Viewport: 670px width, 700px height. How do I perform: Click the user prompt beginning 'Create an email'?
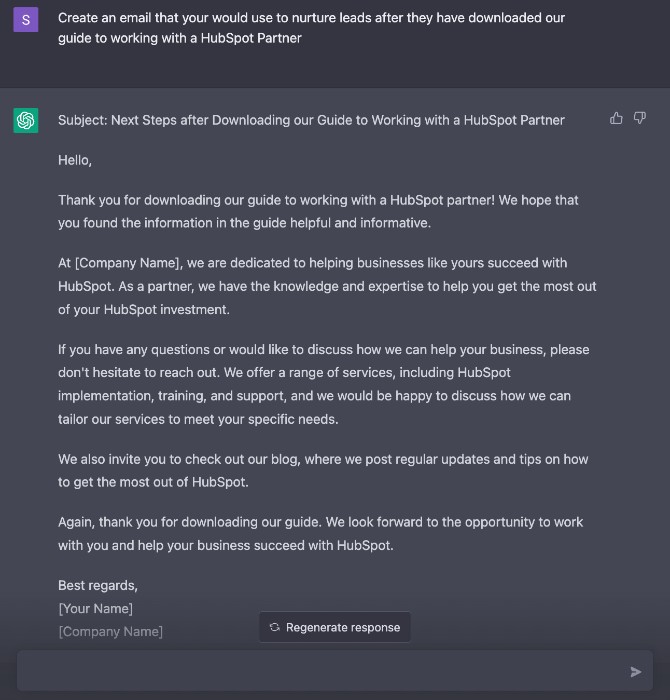312,28
